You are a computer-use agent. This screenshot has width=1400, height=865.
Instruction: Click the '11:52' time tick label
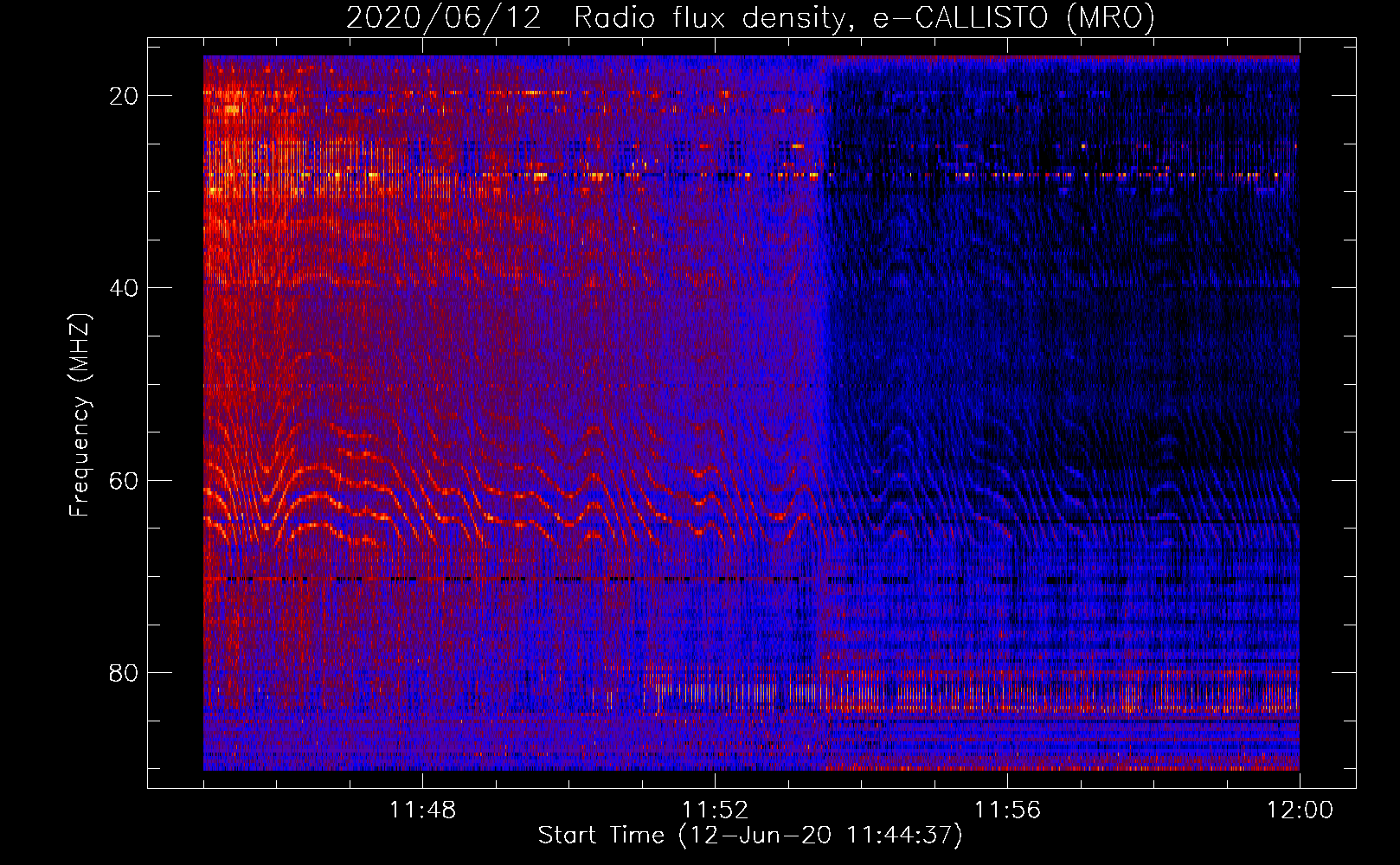point(715,811)
